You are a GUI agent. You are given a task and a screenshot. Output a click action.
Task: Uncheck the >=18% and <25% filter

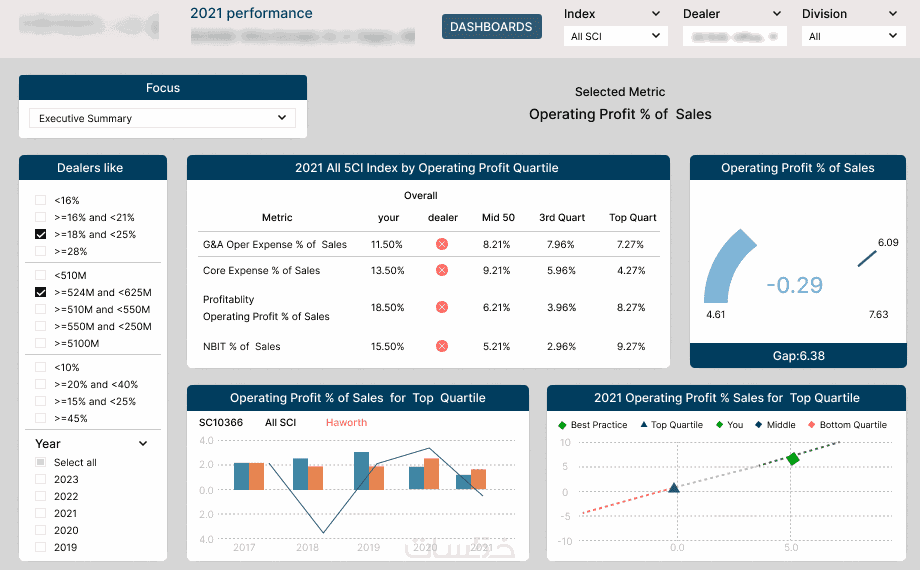point(40,234)
